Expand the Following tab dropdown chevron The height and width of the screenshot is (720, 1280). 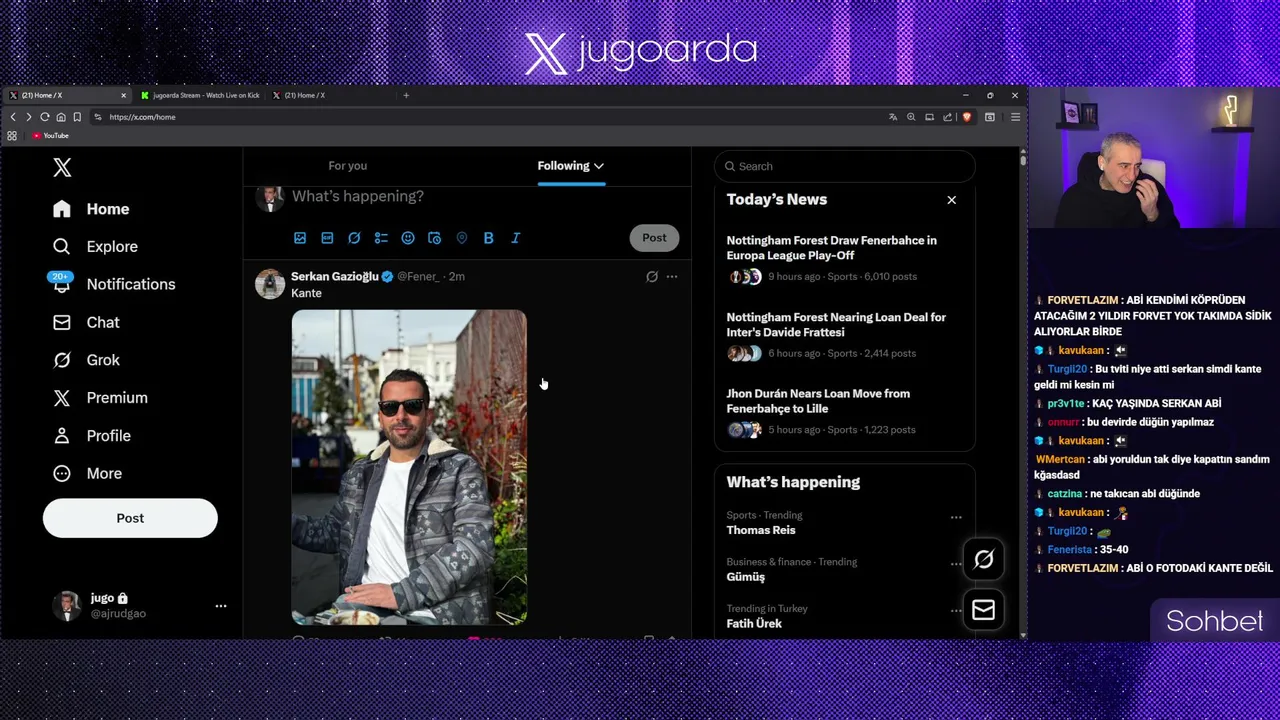(599, 166)
